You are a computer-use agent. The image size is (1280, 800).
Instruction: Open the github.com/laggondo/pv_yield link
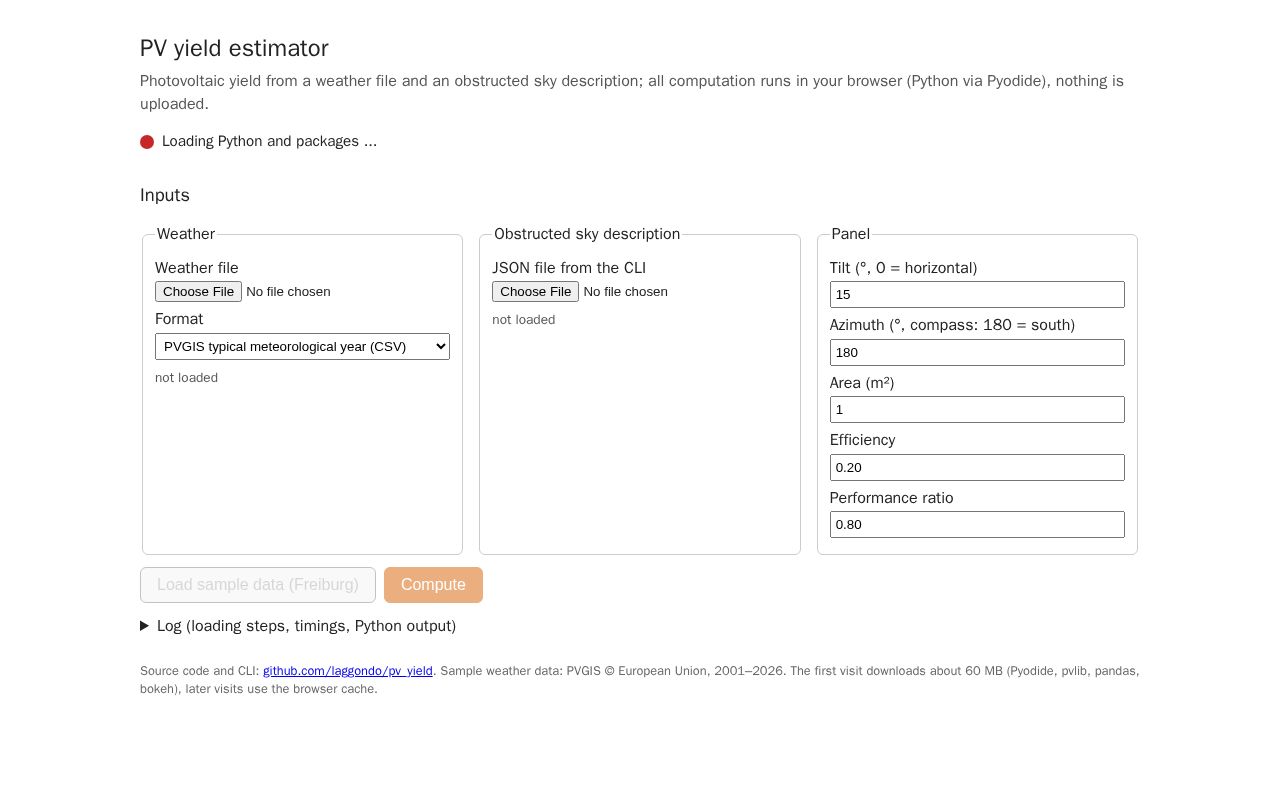(x=348, y=671)
